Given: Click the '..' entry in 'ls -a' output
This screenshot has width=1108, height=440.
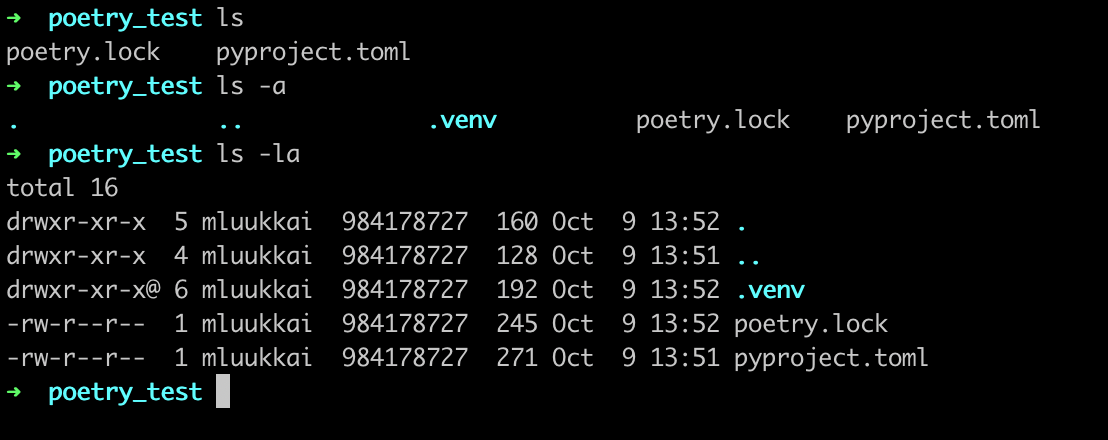Looking at the screenshot, I should [230, 123].
